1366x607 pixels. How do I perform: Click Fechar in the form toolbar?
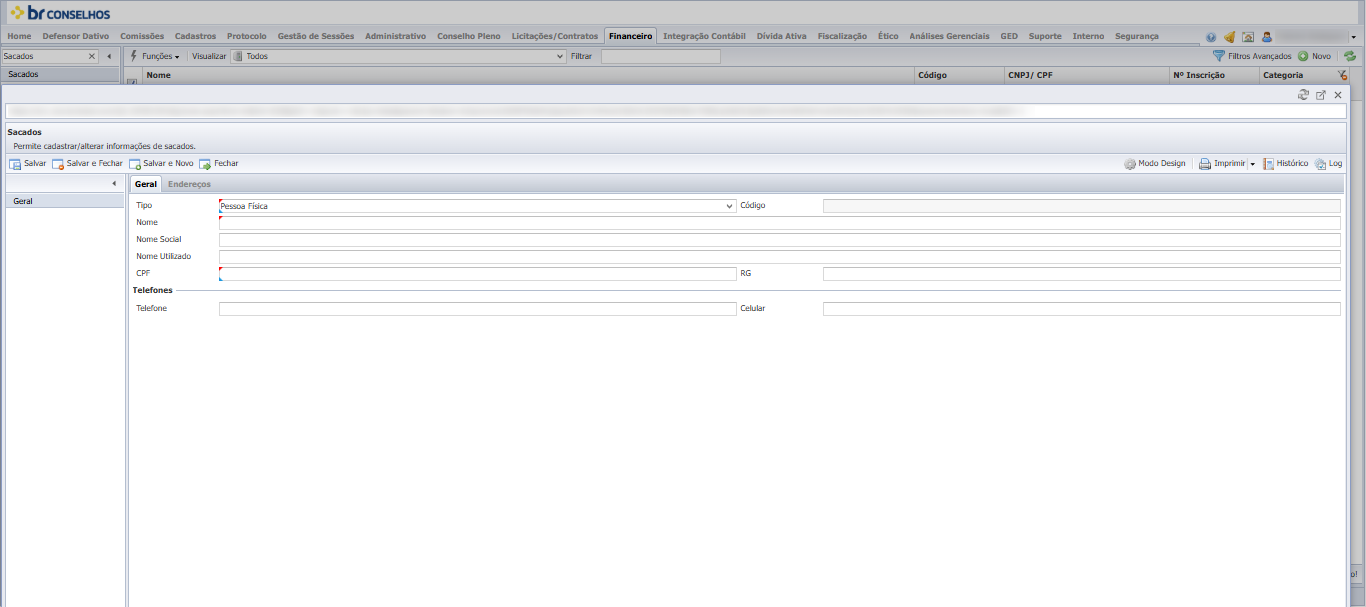point(219,164)
